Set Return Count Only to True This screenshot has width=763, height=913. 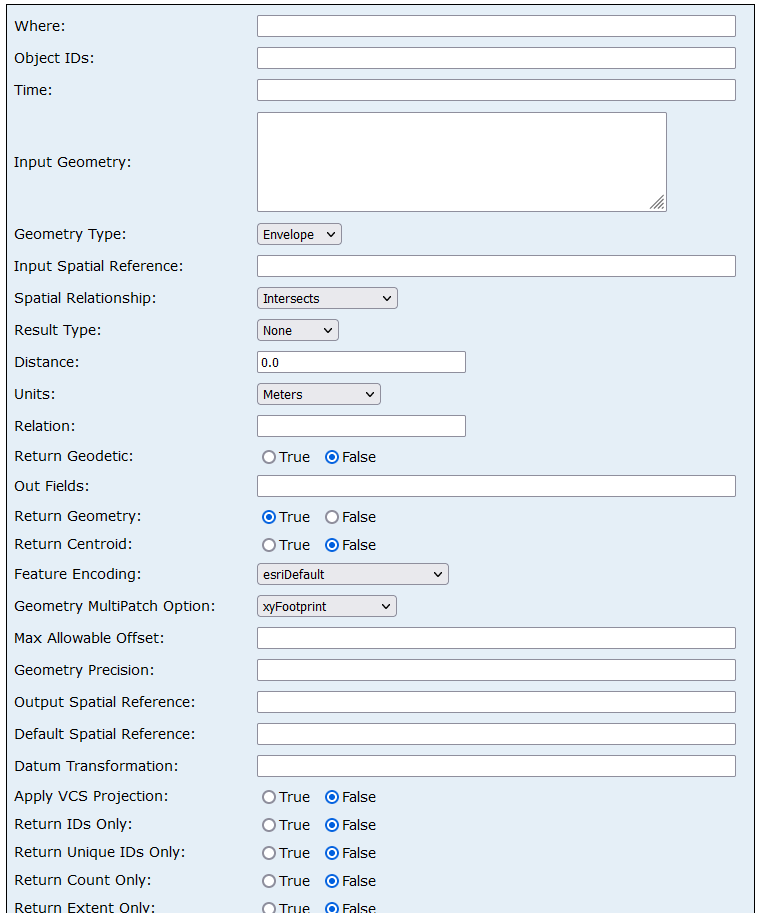pyautogui.click(x=269, y=881)
